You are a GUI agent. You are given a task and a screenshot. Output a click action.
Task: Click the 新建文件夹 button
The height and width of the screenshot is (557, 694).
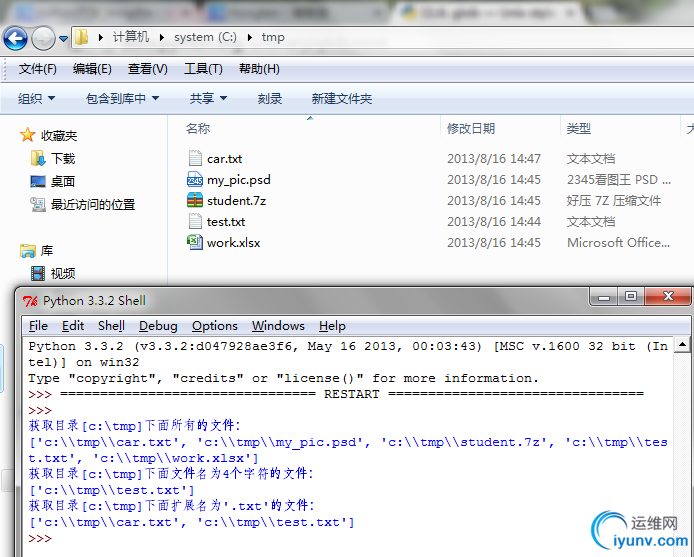point(341,98)
